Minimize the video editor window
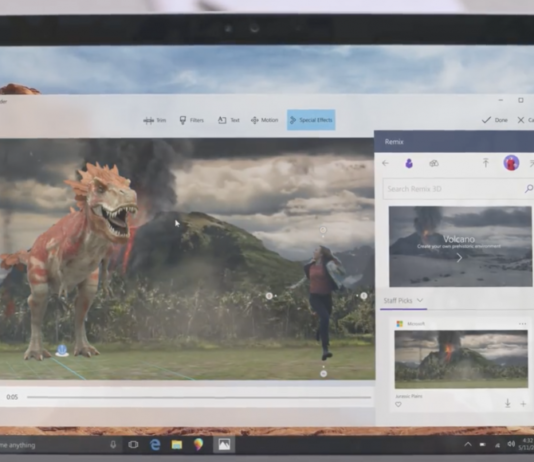The image size is (534, 462). click(x=501, y=100)
